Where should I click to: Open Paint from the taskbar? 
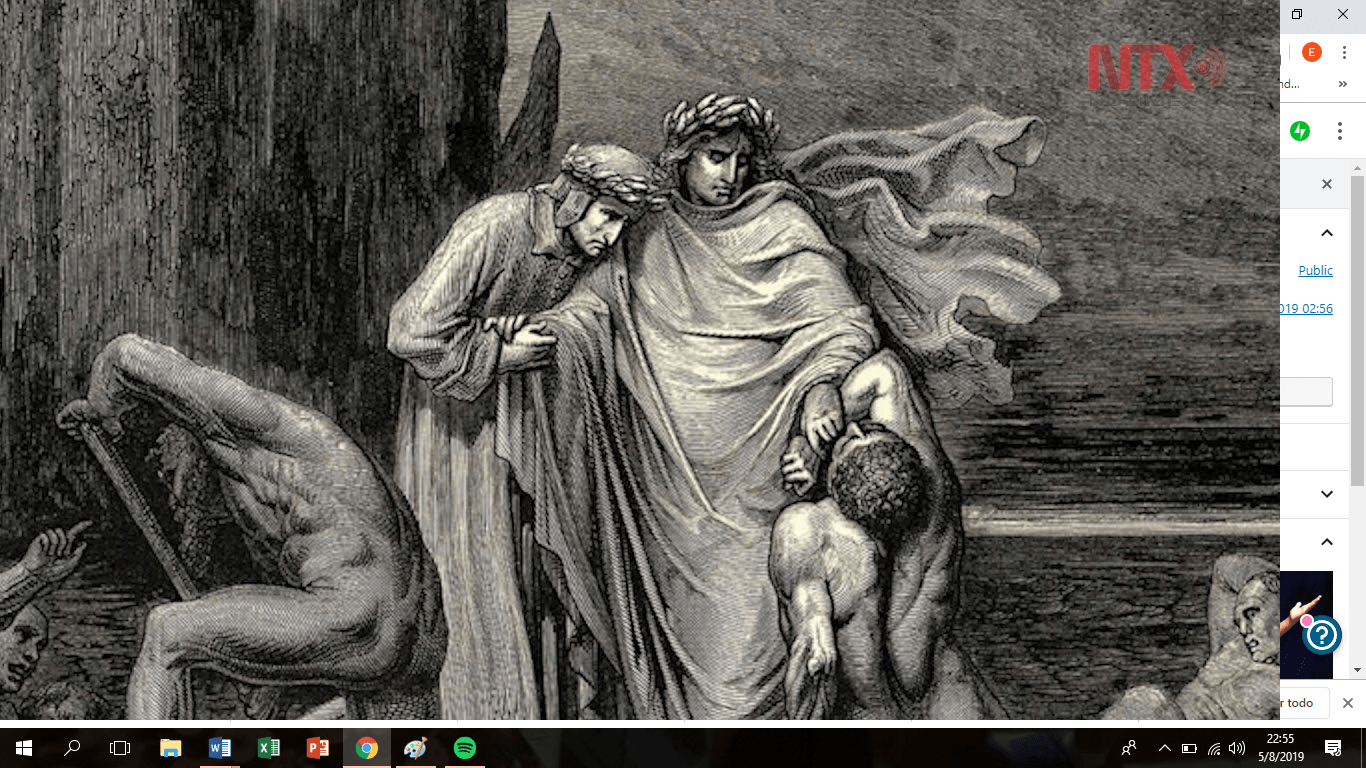(415, 748)
